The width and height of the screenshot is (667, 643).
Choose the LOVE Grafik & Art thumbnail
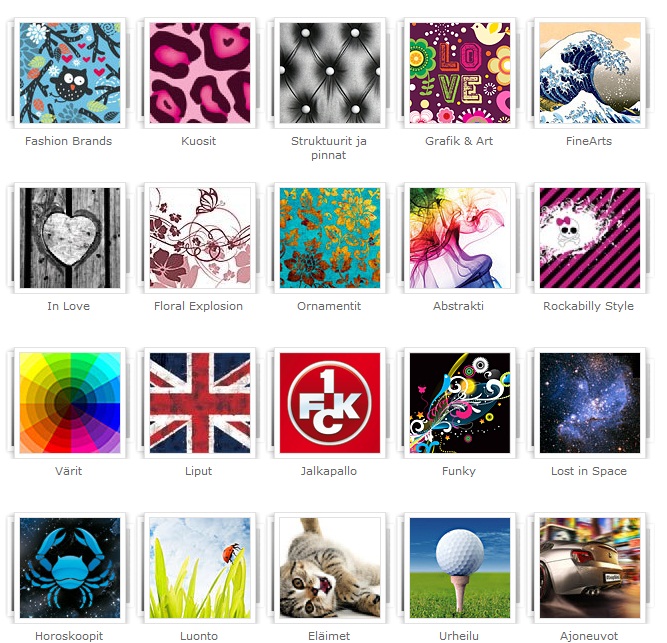(x=460, y=73)
